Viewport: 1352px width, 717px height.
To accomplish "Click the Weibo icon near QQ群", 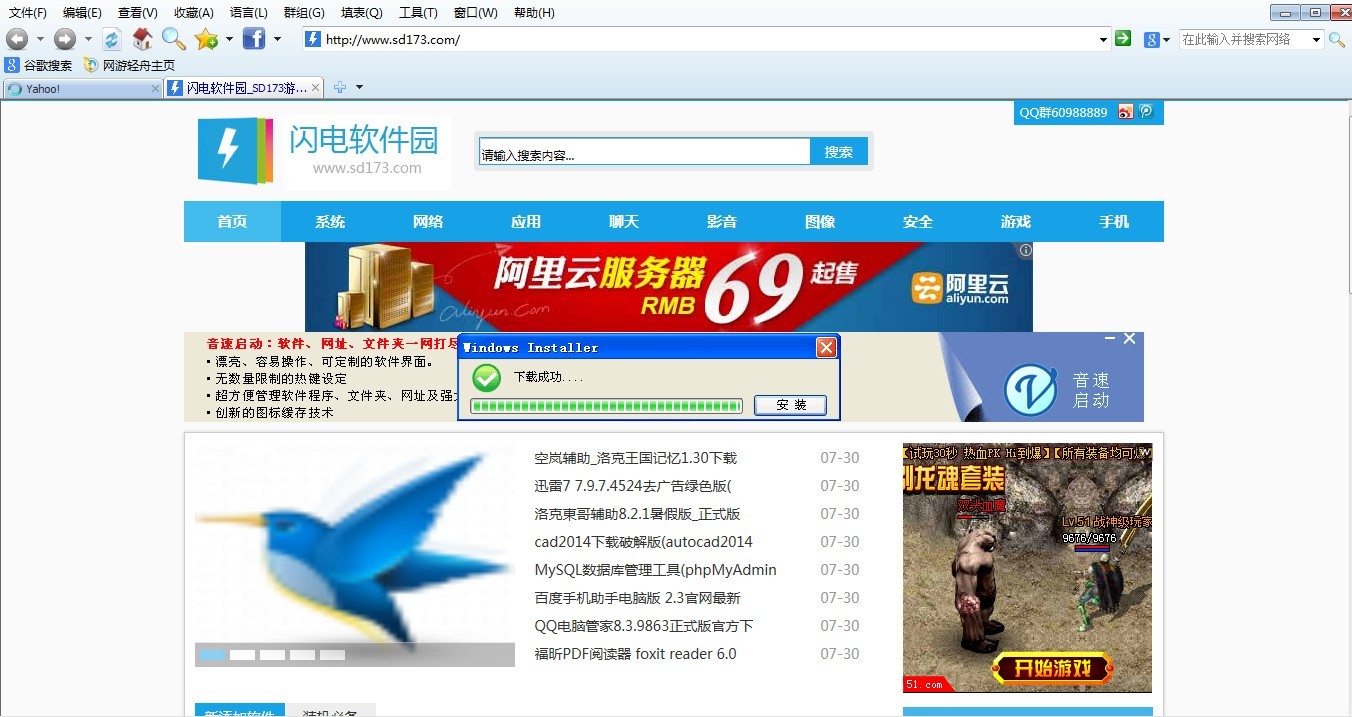I will click(x=1126, y=112).
